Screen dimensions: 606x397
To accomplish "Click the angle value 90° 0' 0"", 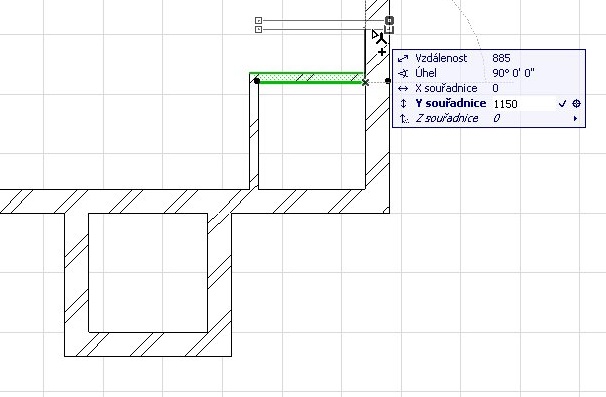I will pos(513,73).
